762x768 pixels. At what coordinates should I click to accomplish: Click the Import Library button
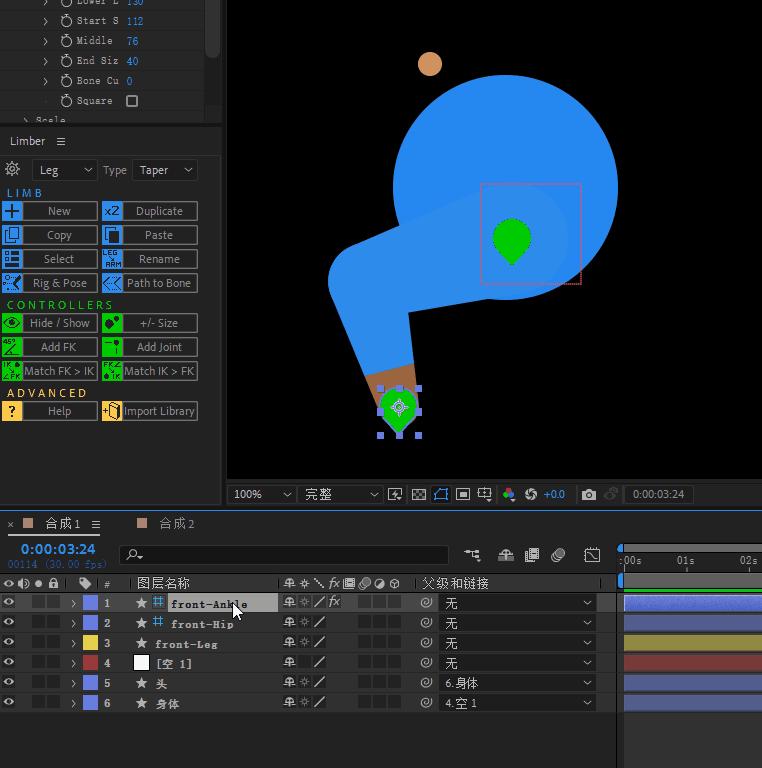159,411
